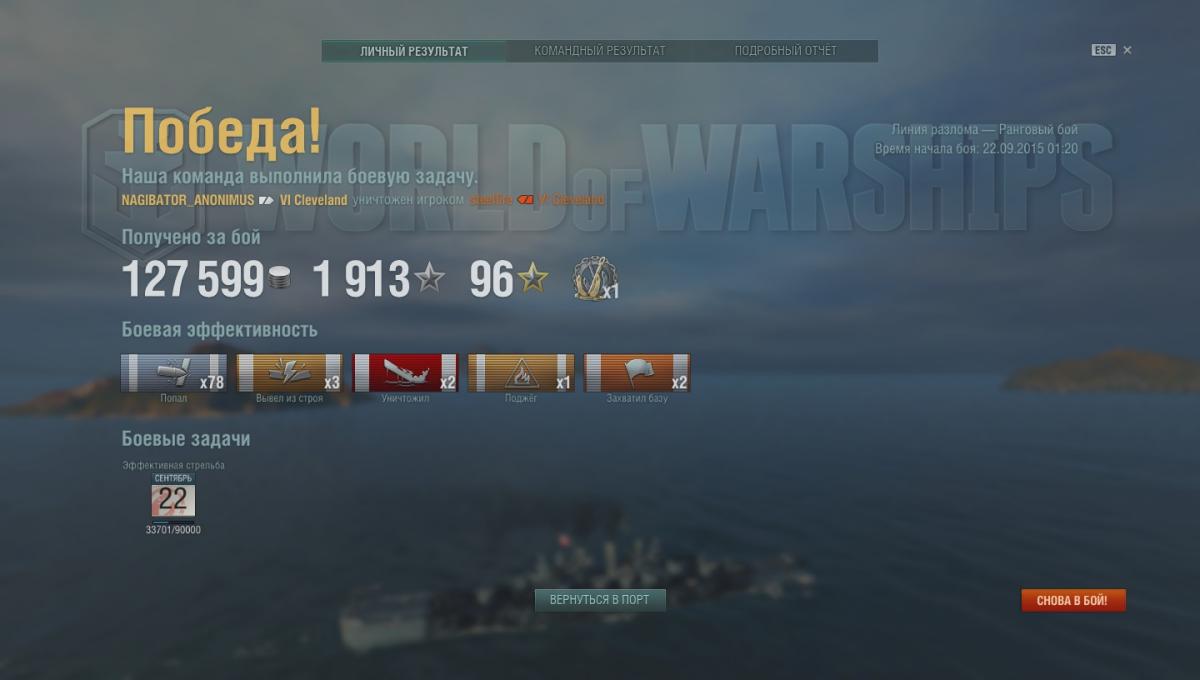
Task: Switch to Подробный отчёт tab
Action: tap(785, 51)
